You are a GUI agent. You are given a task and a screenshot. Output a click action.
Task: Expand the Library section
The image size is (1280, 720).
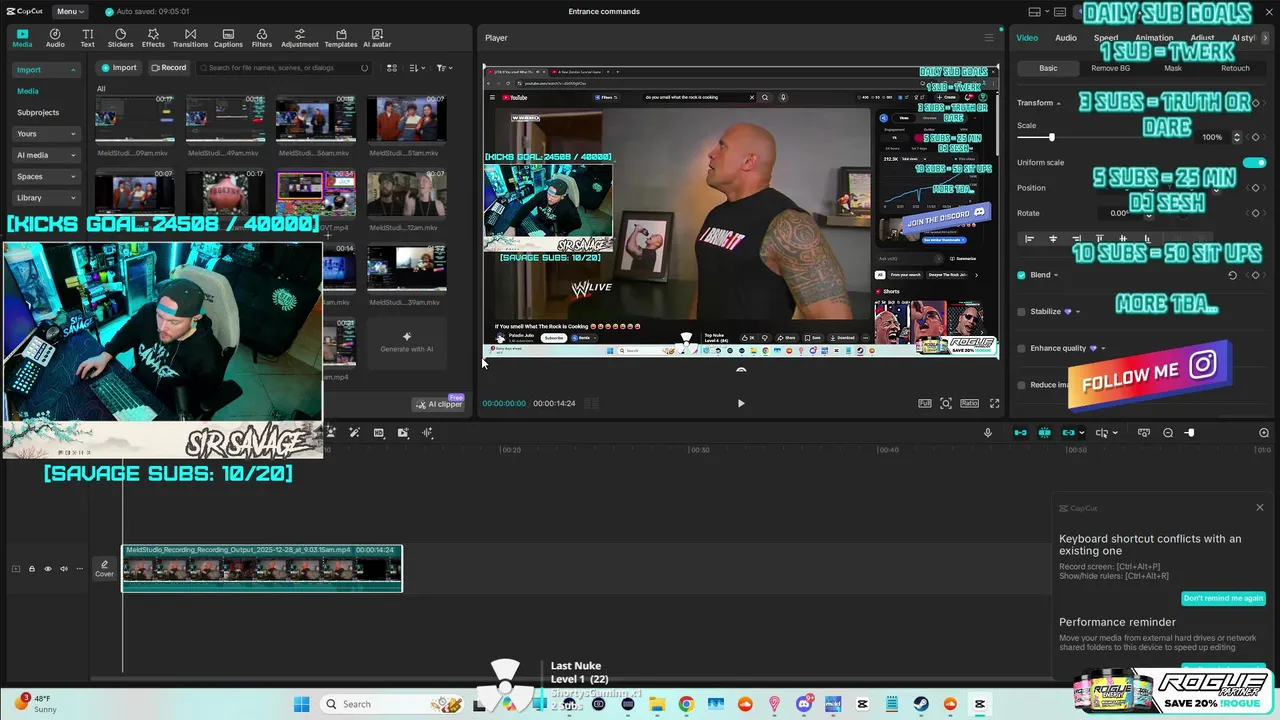(44, 198)
